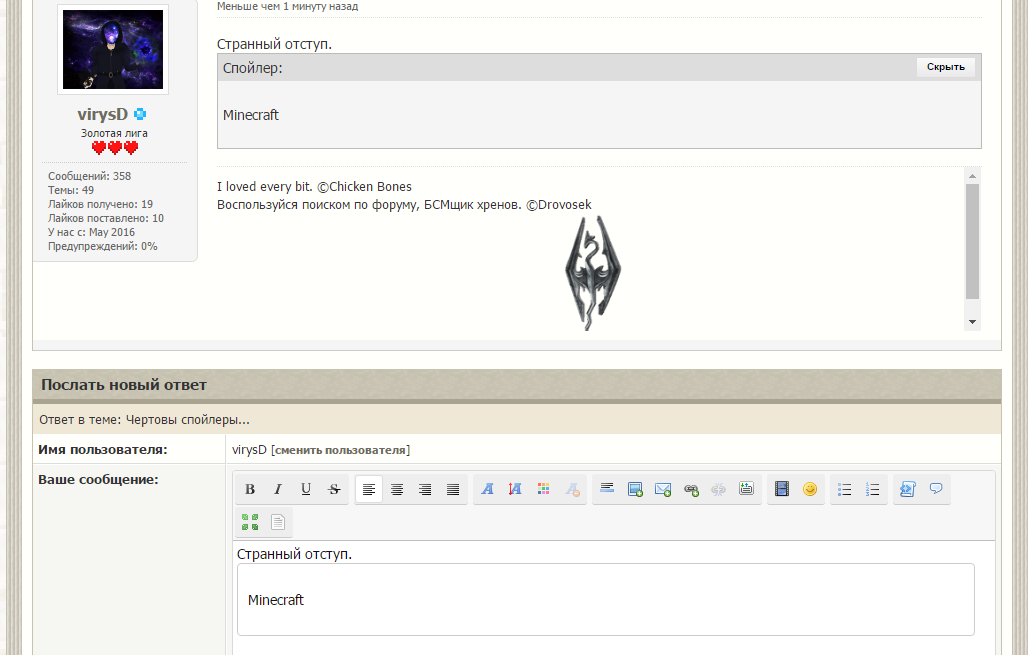Click the insert email icon

click(x=663, y=489)
